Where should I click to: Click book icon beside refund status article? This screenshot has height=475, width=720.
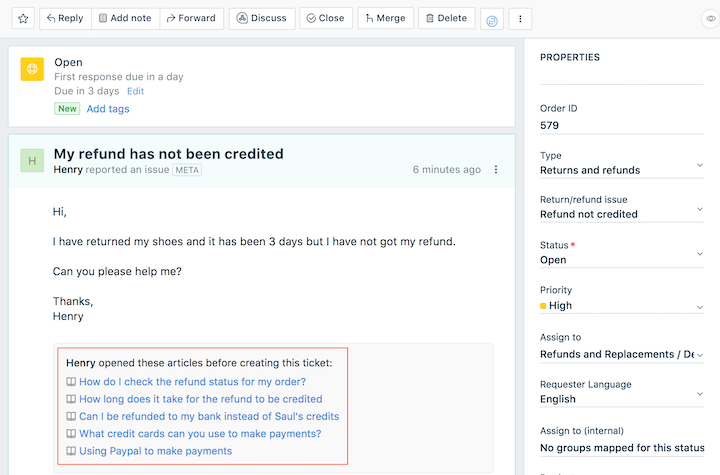(71, 382)
